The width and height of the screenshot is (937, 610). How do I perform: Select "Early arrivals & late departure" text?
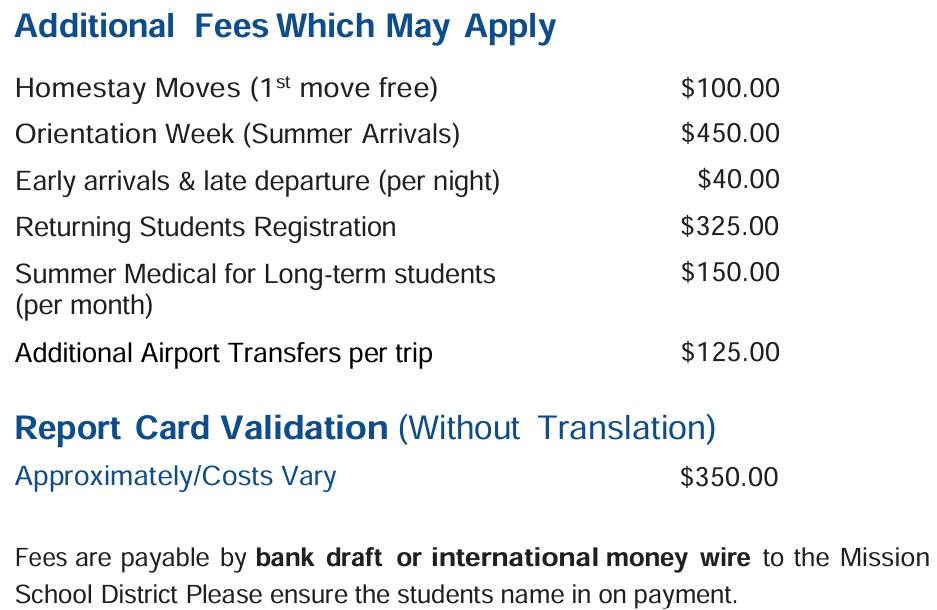[257, 181]
